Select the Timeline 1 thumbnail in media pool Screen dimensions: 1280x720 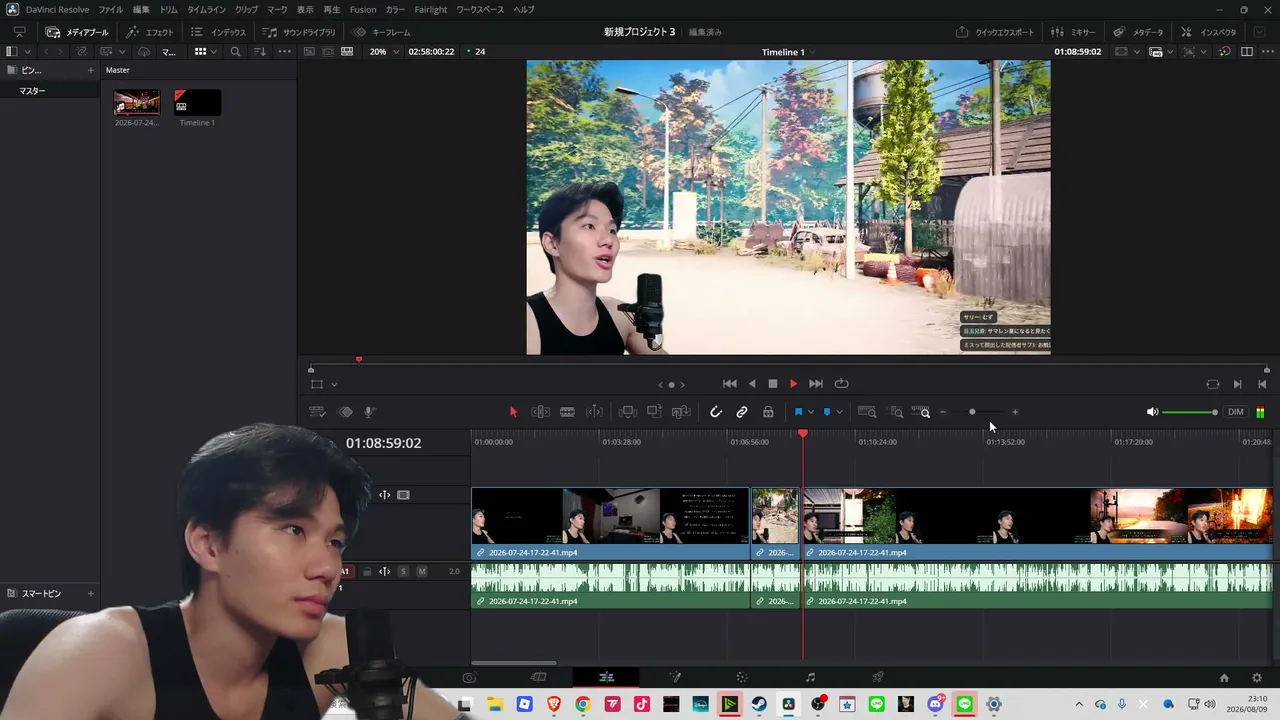pyautogui.click(x=197, y=103)
